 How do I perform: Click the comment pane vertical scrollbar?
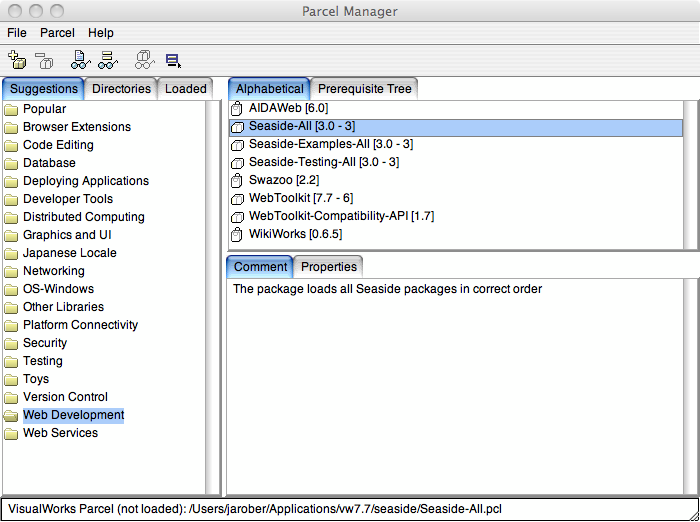click(691, 386)
